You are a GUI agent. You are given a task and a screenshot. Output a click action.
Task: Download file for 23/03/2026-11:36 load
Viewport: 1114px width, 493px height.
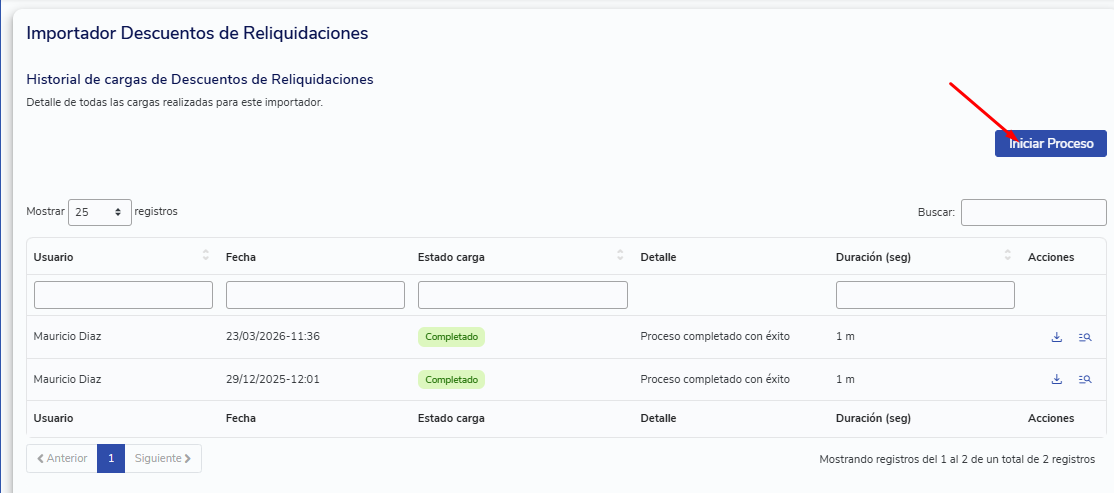point(1056,337)
